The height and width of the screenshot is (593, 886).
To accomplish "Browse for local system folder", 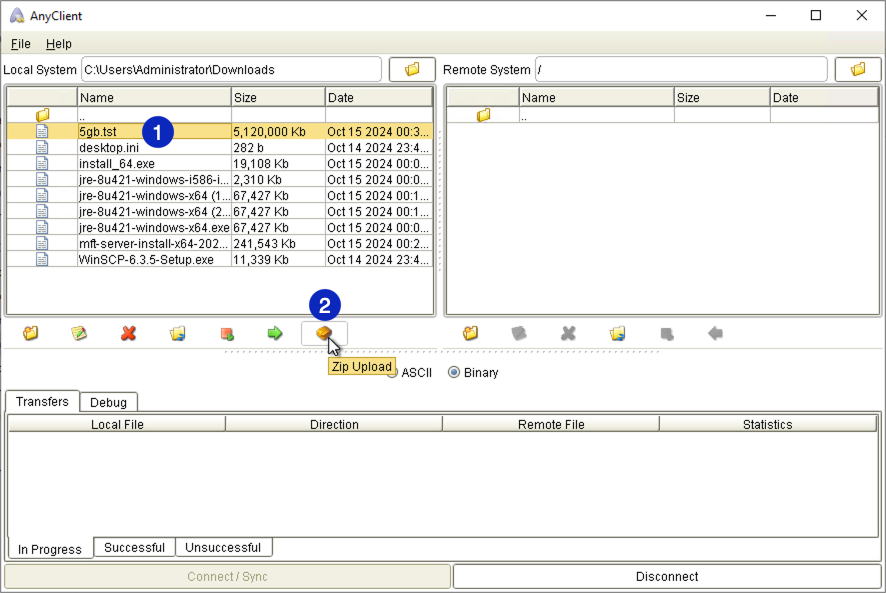I will click(x=412, y=70).
